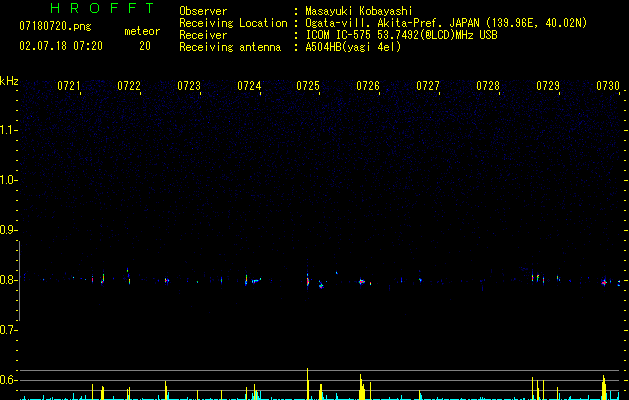Select the Ogata-vill. Akita-Pref. JAPAN location text
The width and height of the screenshot is (629, 400).
click(446, 23)
